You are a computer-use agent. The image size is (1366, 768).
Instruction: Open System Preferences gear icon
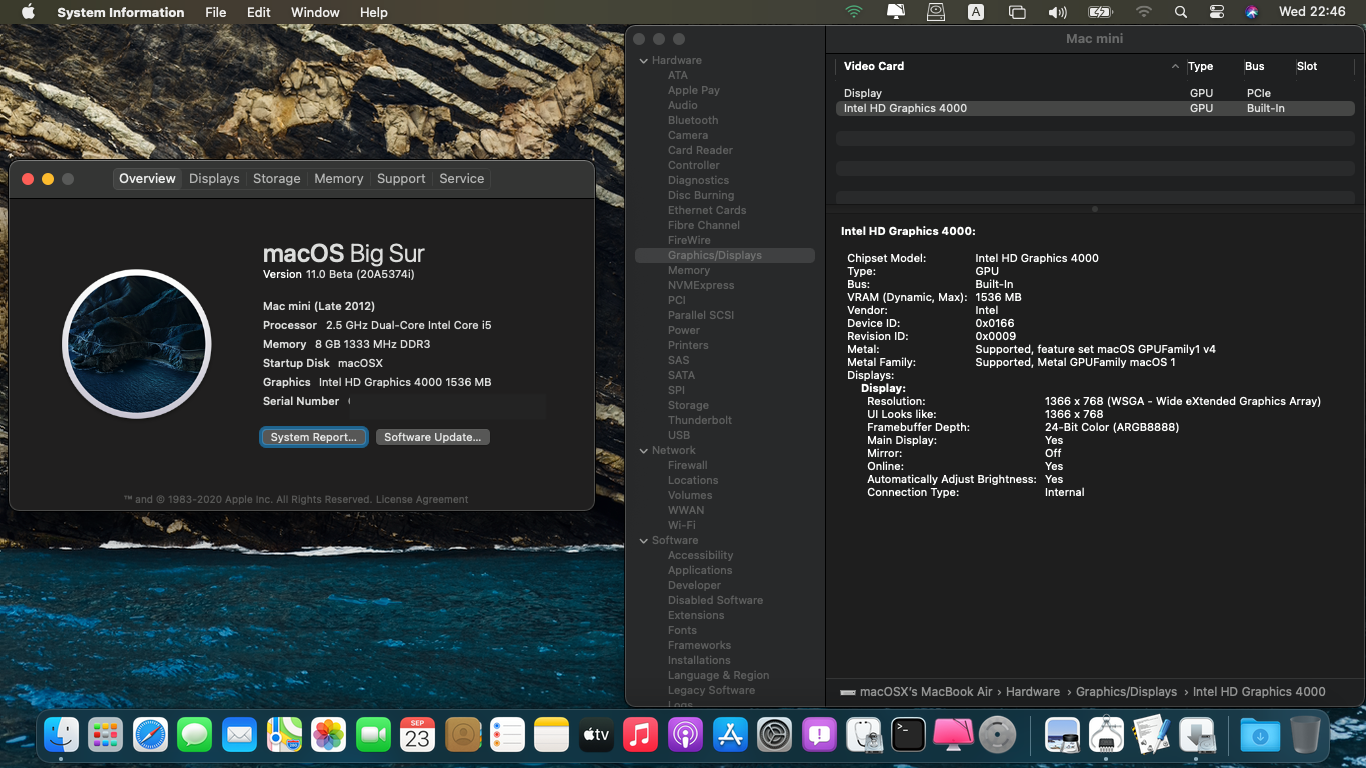pyautogui.click(x=774, y=736)
